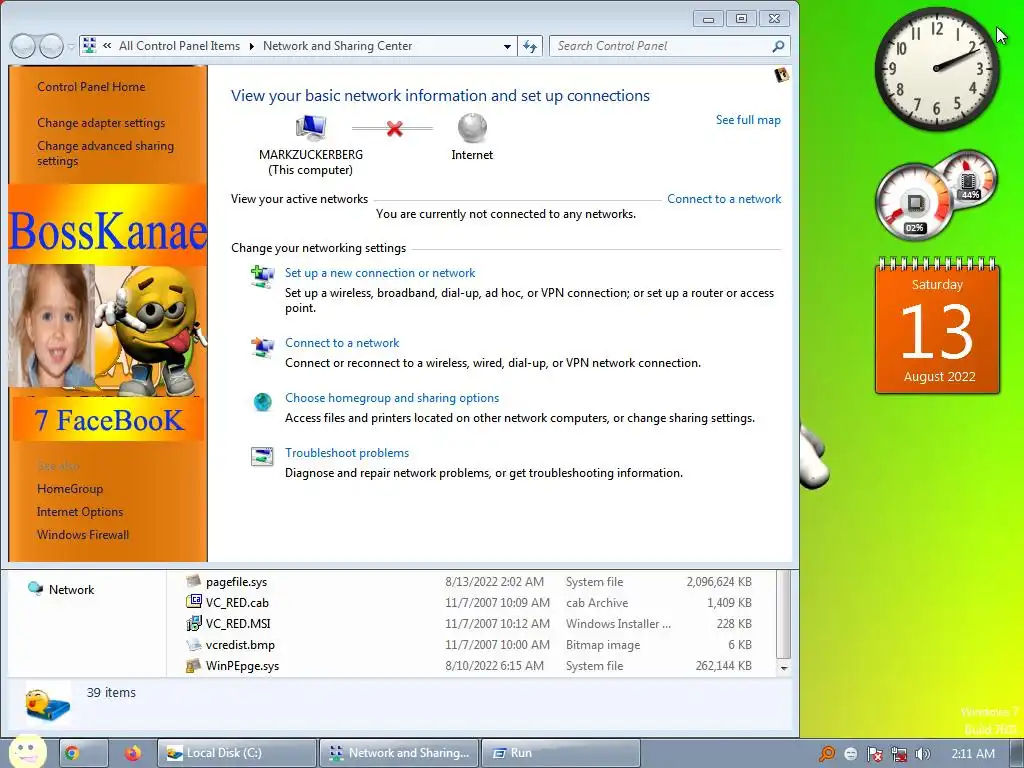This screenshot has width=1024, height=768.
Task: Open the help icon in Network Center
Action: (x=780, y=74)
